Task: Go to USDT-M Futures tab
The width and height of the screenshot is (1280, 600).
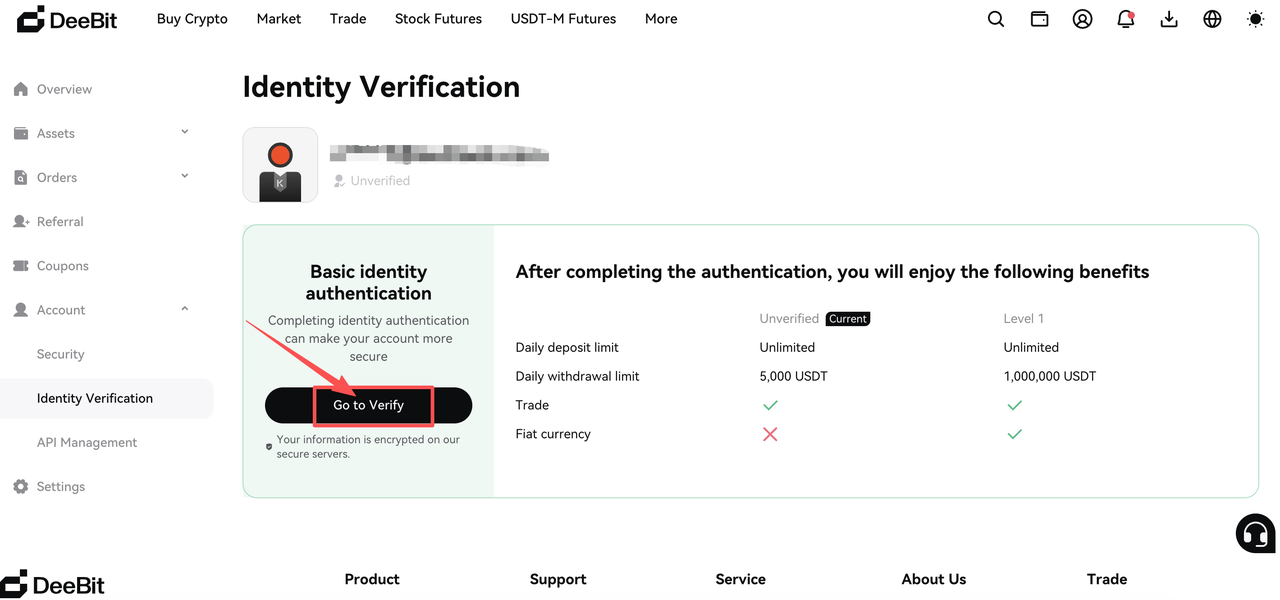Action: click(563, 19)
